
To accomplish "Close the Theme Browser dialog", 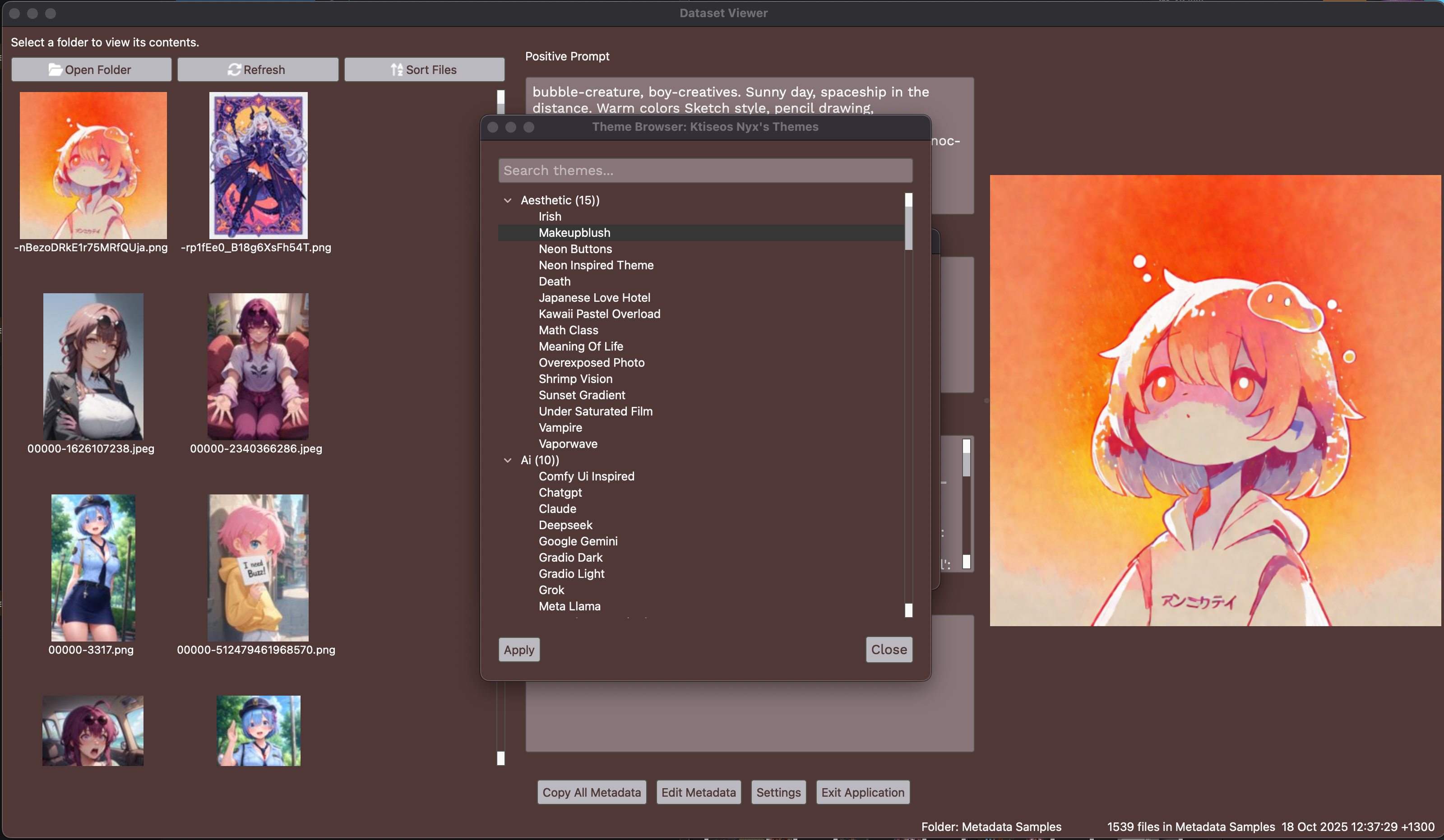I will pyautogui.click(x=888, y=649).
